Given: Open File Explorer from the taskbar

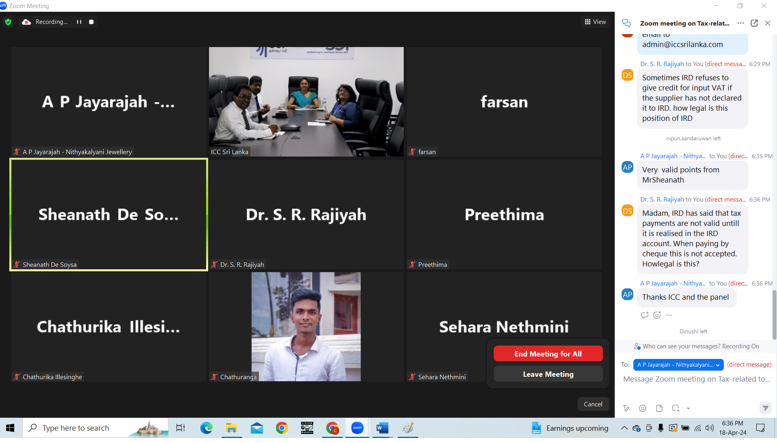Looking at the screenshot, I should (231, 428).
